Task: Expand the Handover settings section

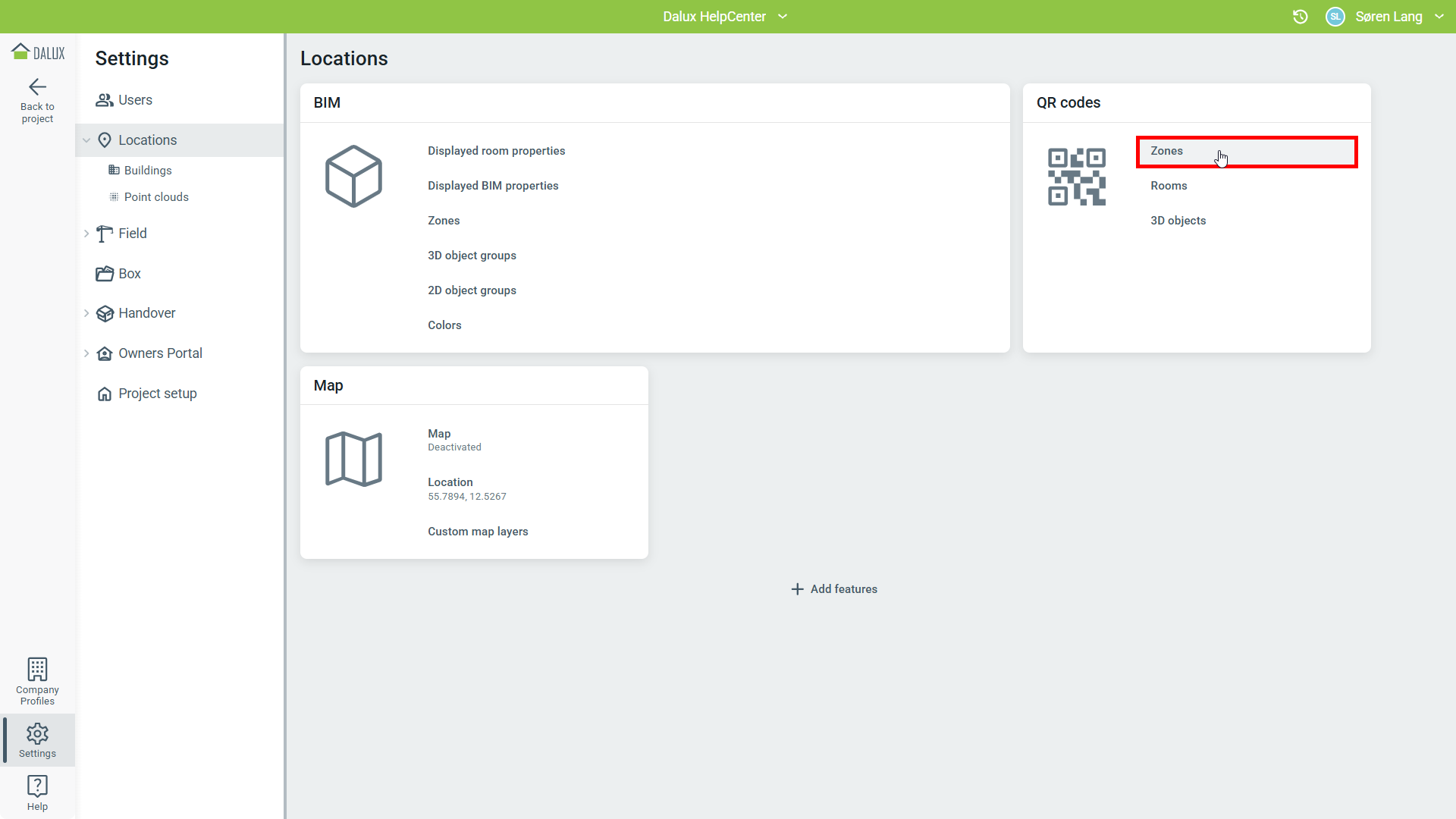Action: [x=86, y=313]
